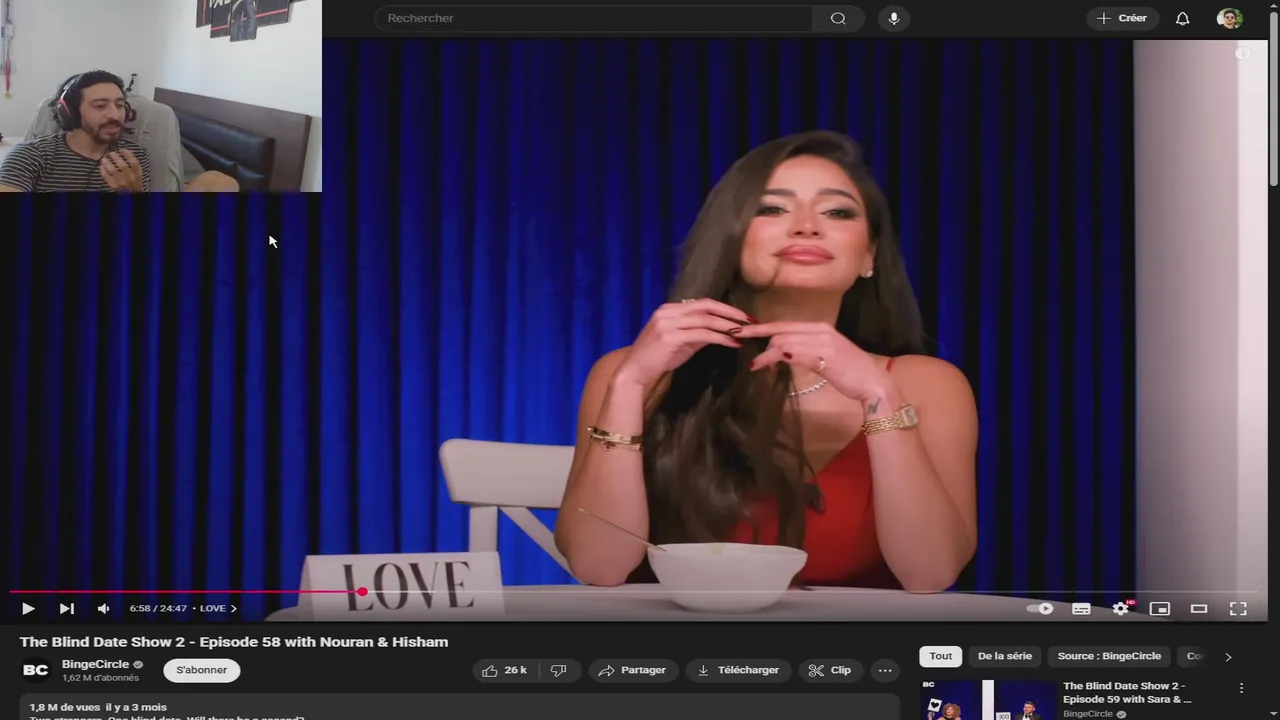Switch to miniplayer mode
The height and width of the screenshot is (720, 1280).
coord(1160,608)
